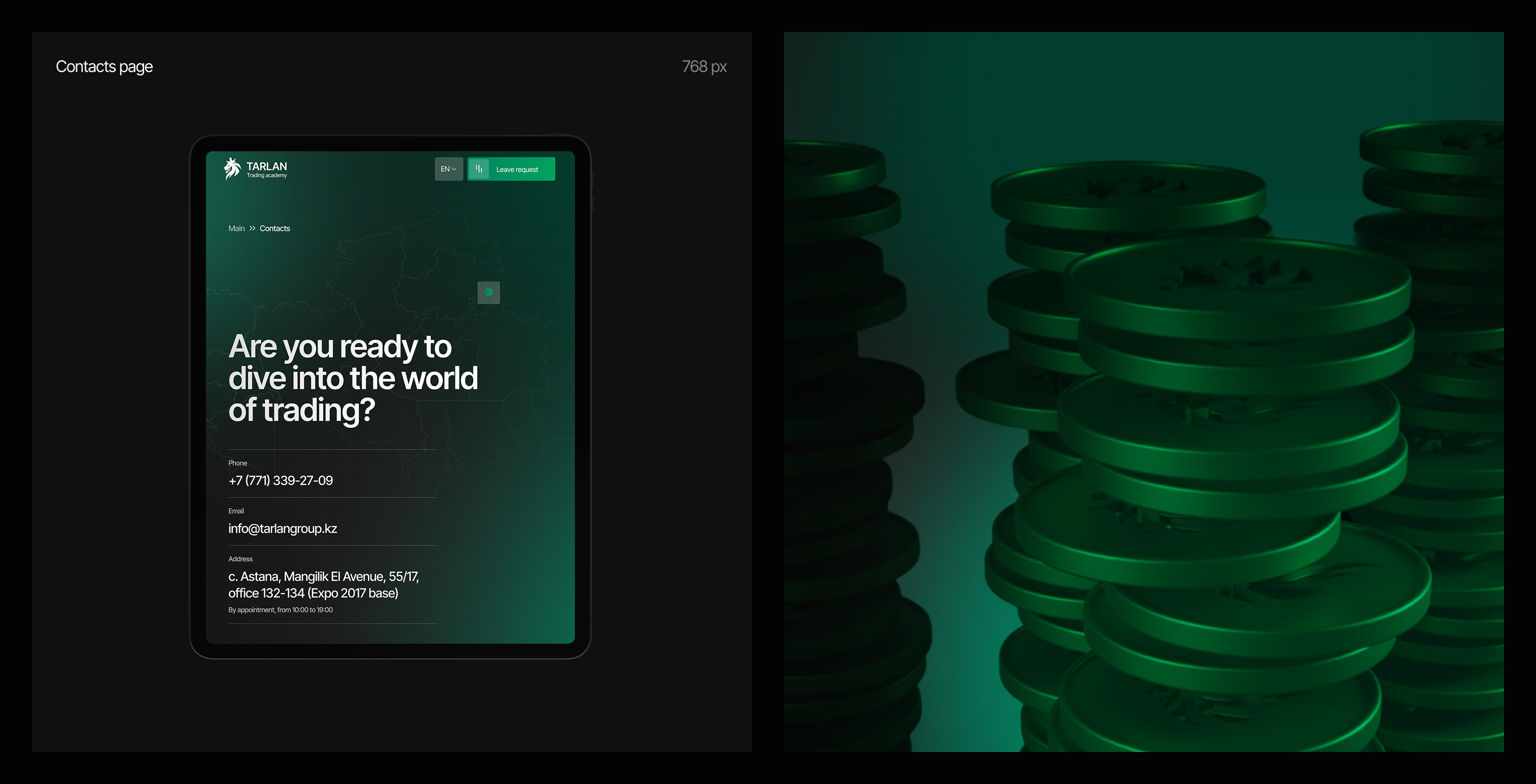The width and height of the screenshot is (1536, 784).
Task: Open the Astana Mangilik El Avenue address
Action: pyautogui.click(x=323, y=585)
